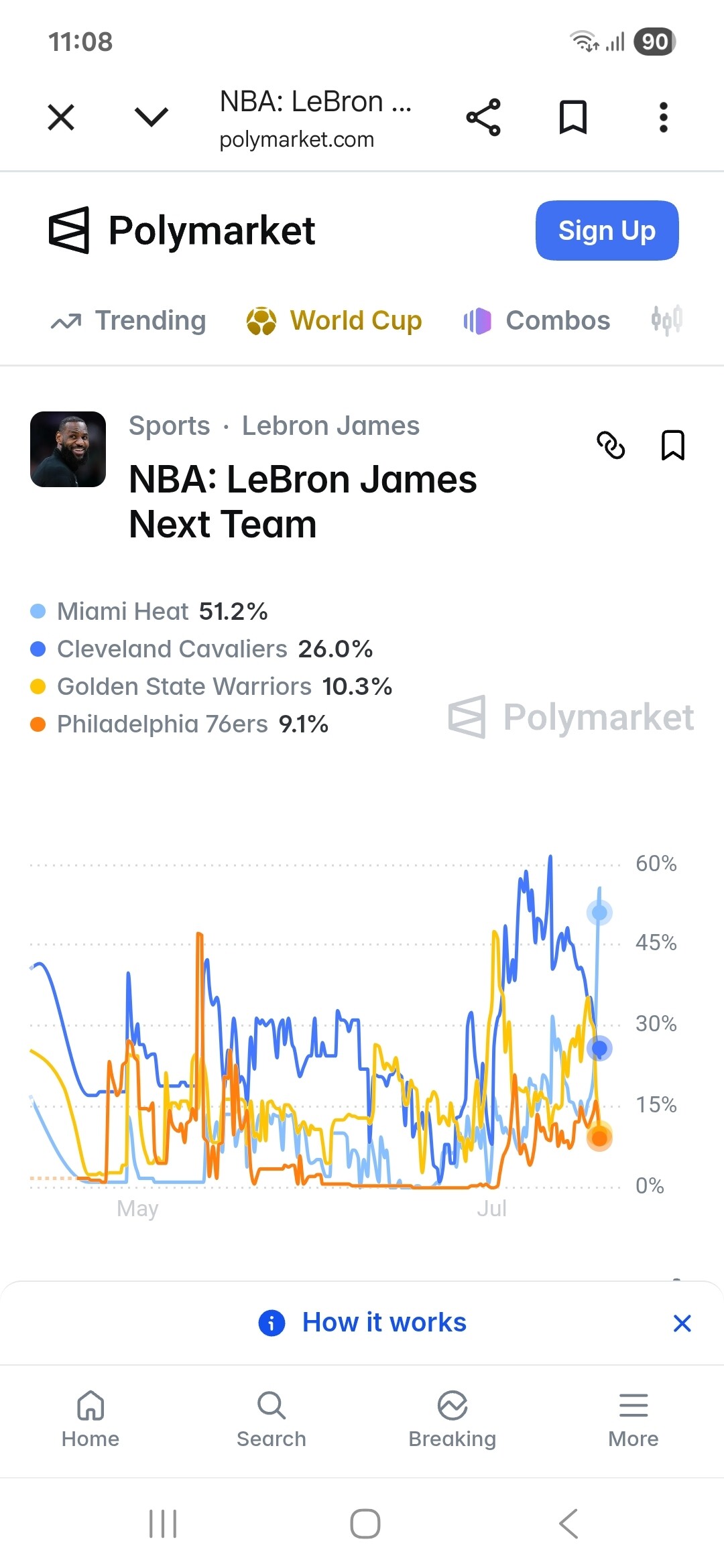Tap the Polymarket logo in header
The image size is (724, 1568).
[182, 231]
